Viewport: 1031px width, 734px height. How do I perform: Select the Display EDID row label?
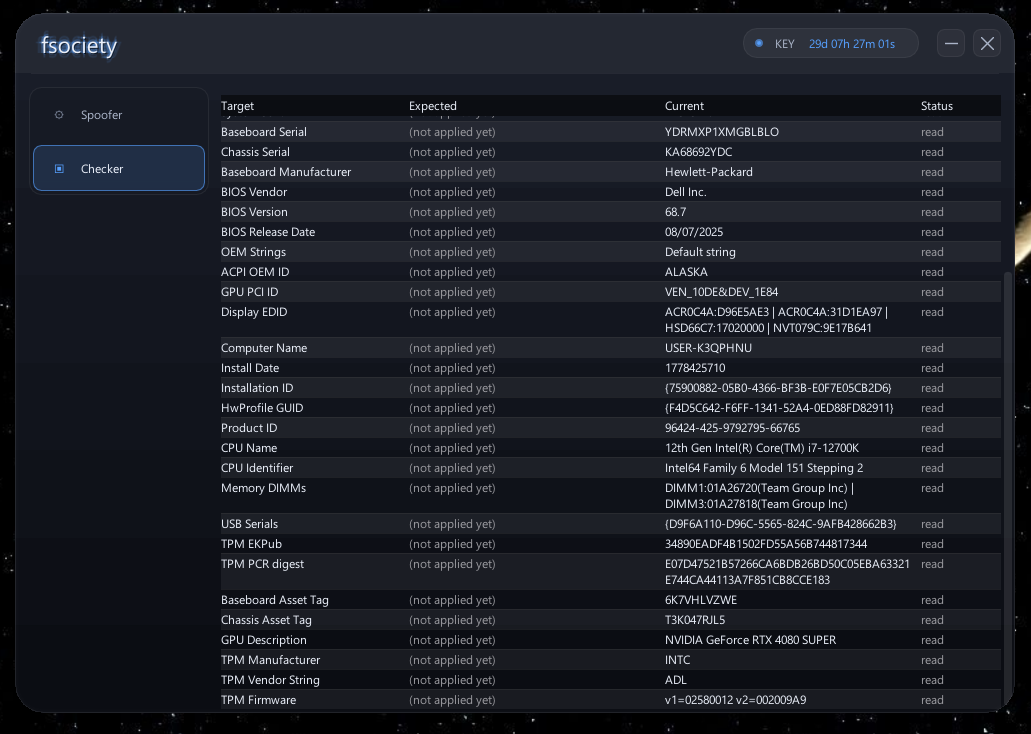coord(254,312)
